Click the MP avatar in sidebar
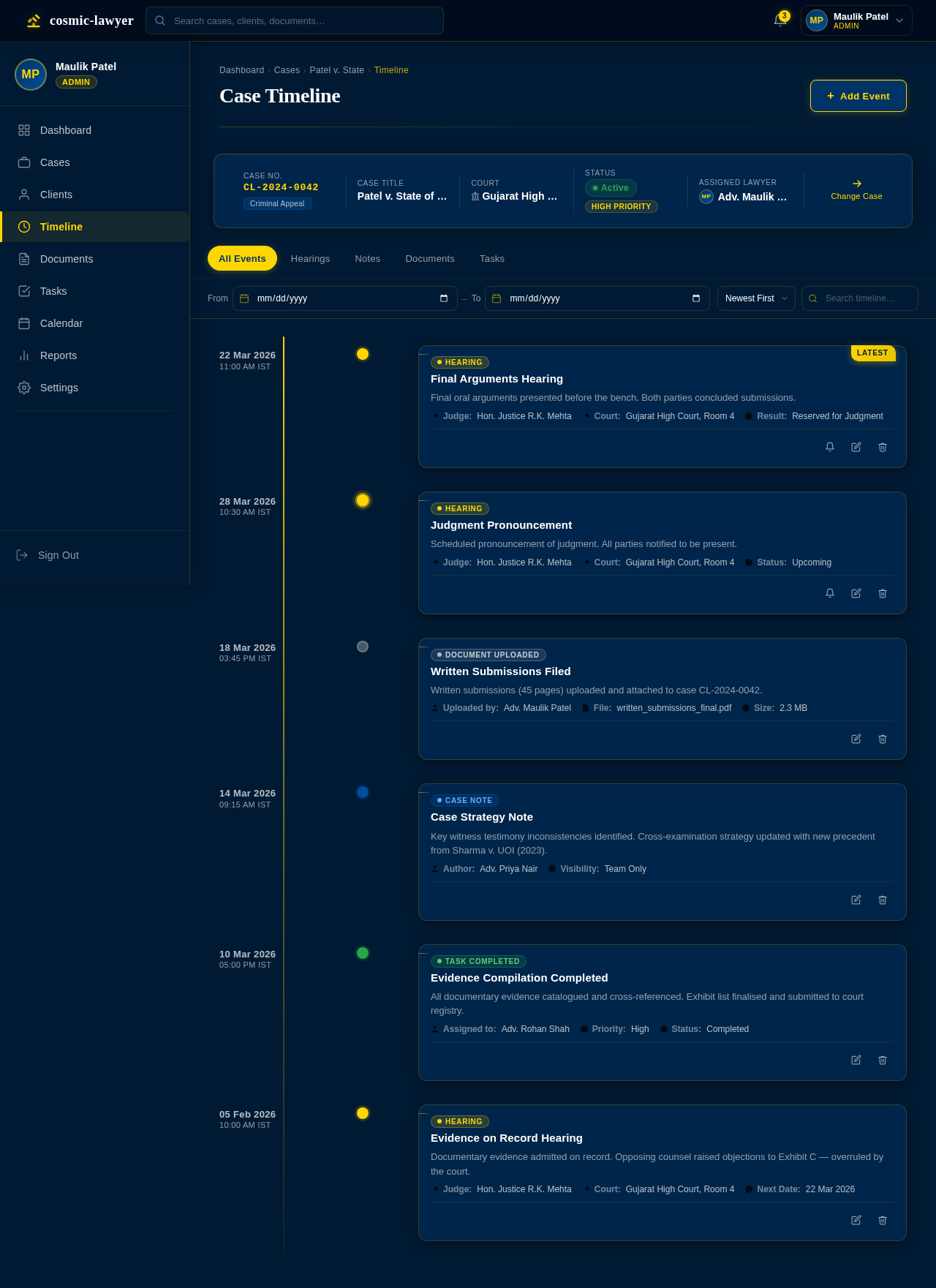Screen dimensions: 936x1288 tap(31, 75)
